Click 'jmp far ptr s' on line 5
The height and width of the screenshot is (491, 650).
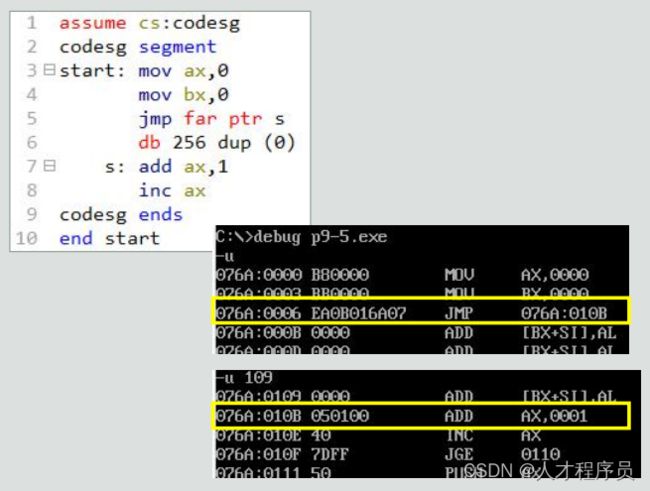211,119
